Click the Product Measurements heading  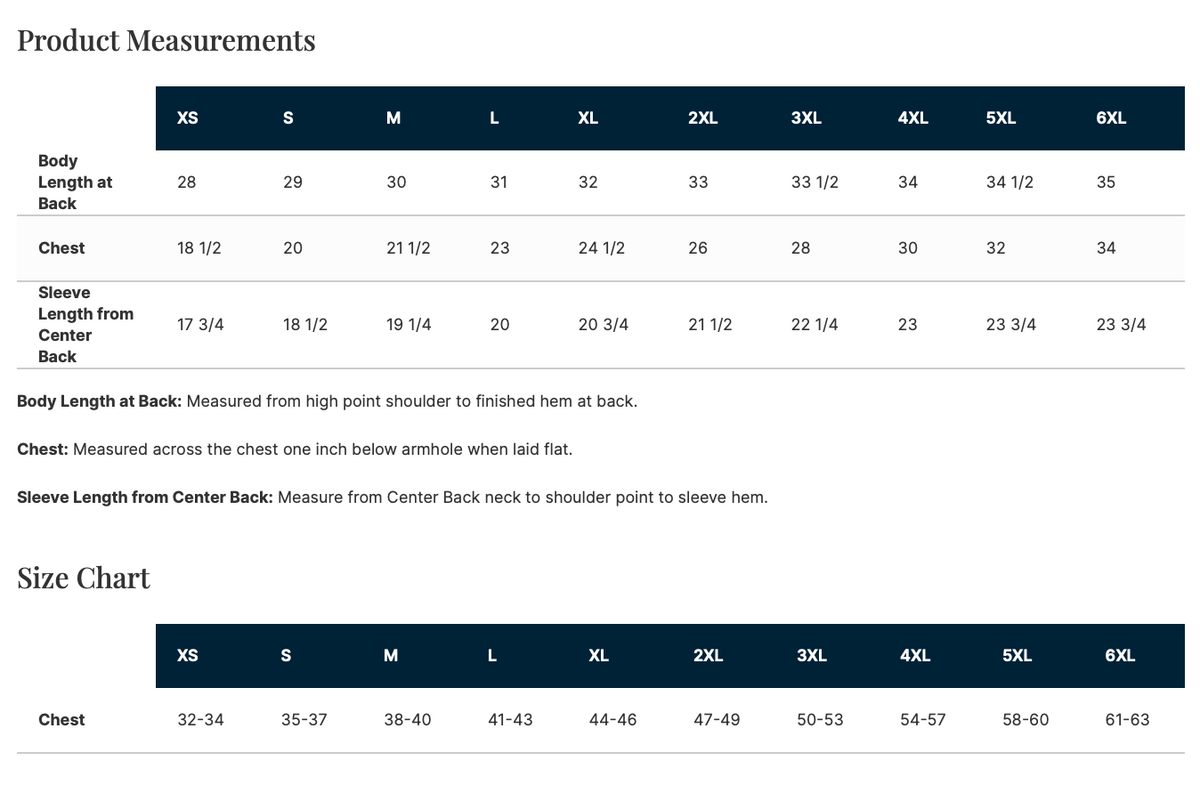click(166, 41)
